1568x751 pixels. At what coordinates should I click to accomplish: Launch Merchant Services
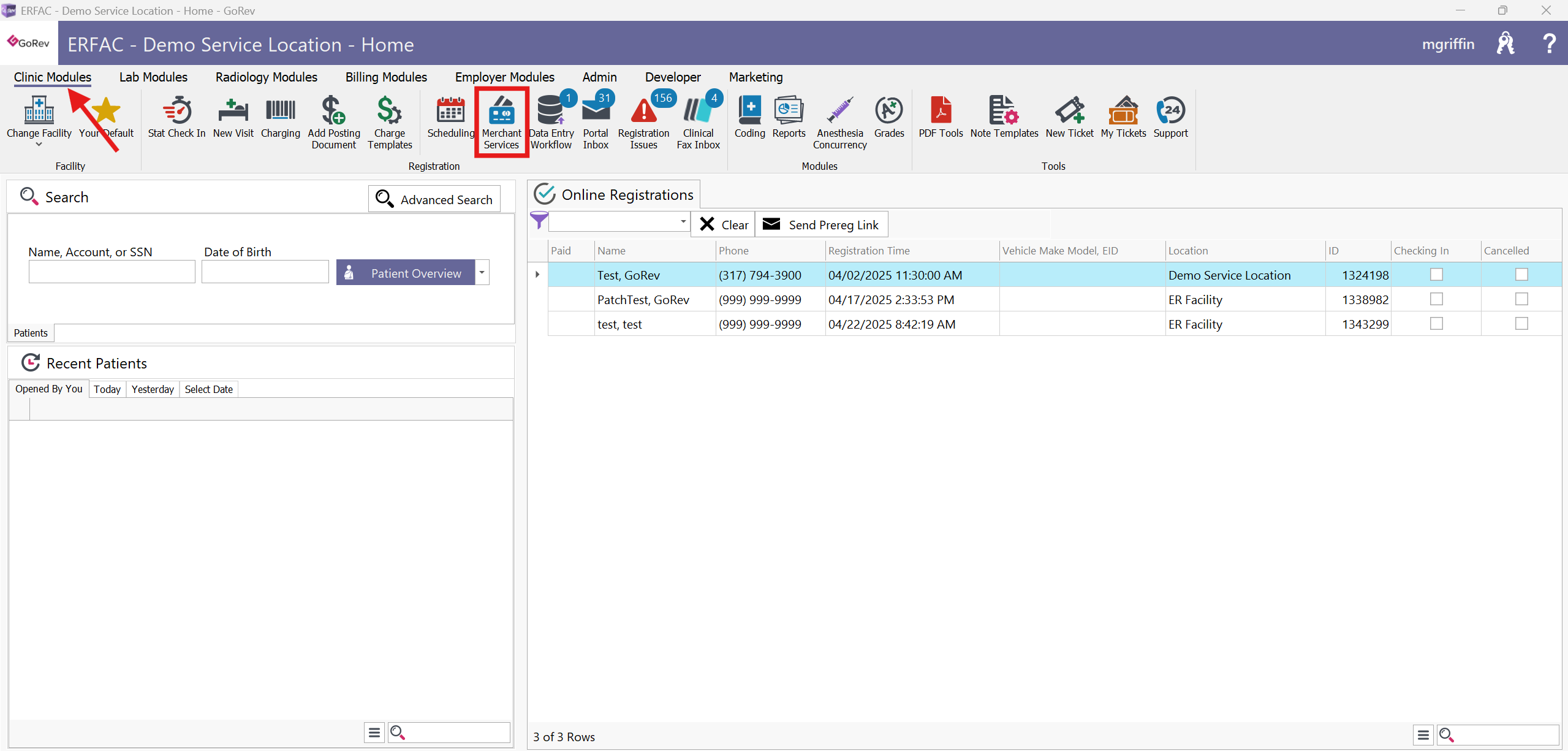point(501,123)
